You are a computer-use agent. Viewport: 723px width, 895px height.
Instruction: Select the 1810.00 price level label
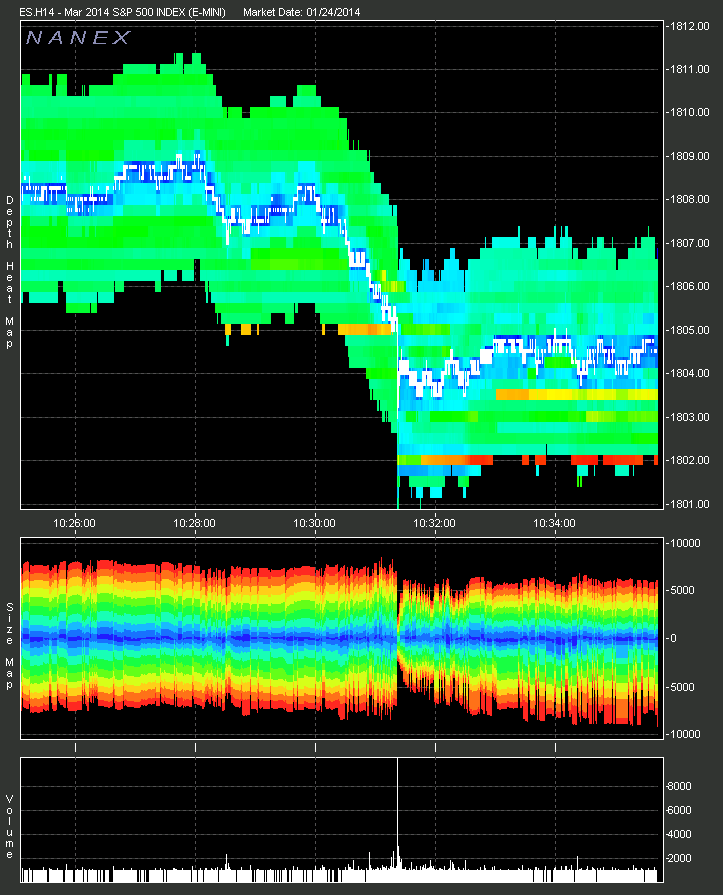tap(689, 112)
